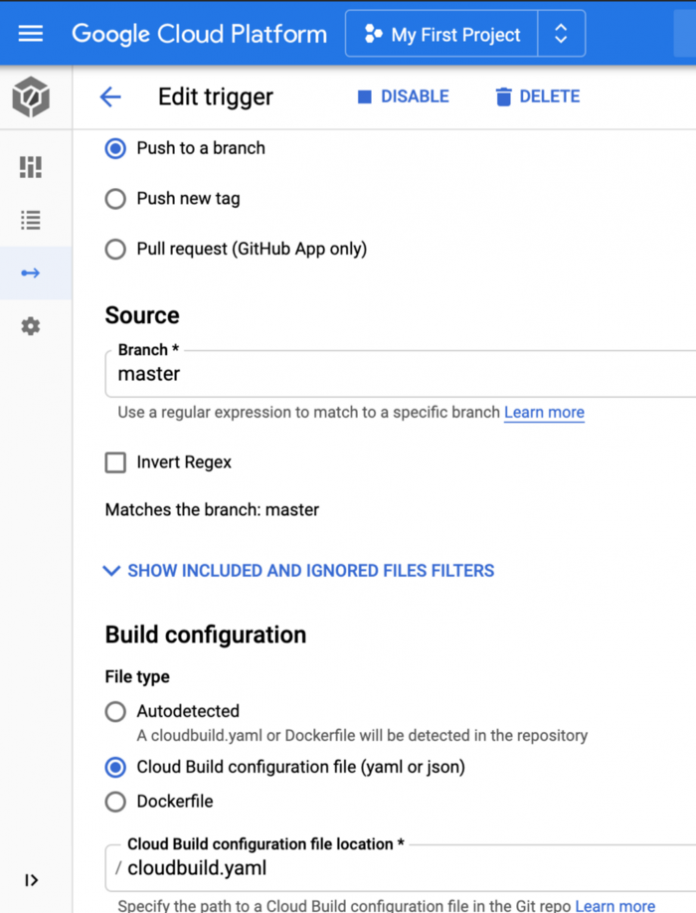The image size is (696, 913).
Task: Click the DELETE trash icon
Action: pos(504,96)
